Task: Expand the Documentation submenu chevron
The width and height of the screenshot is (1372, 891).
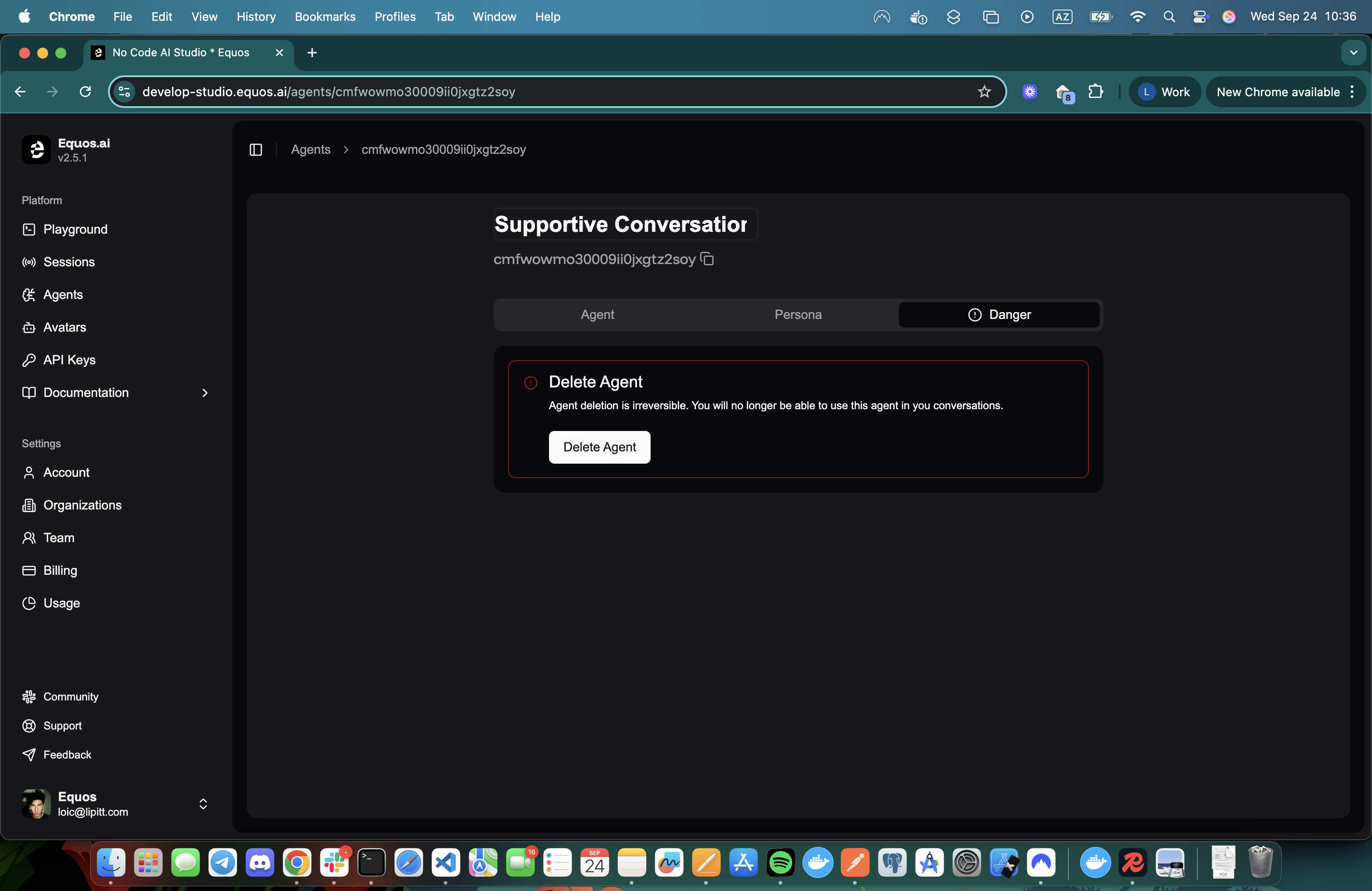Action: (x=205, y=392)
